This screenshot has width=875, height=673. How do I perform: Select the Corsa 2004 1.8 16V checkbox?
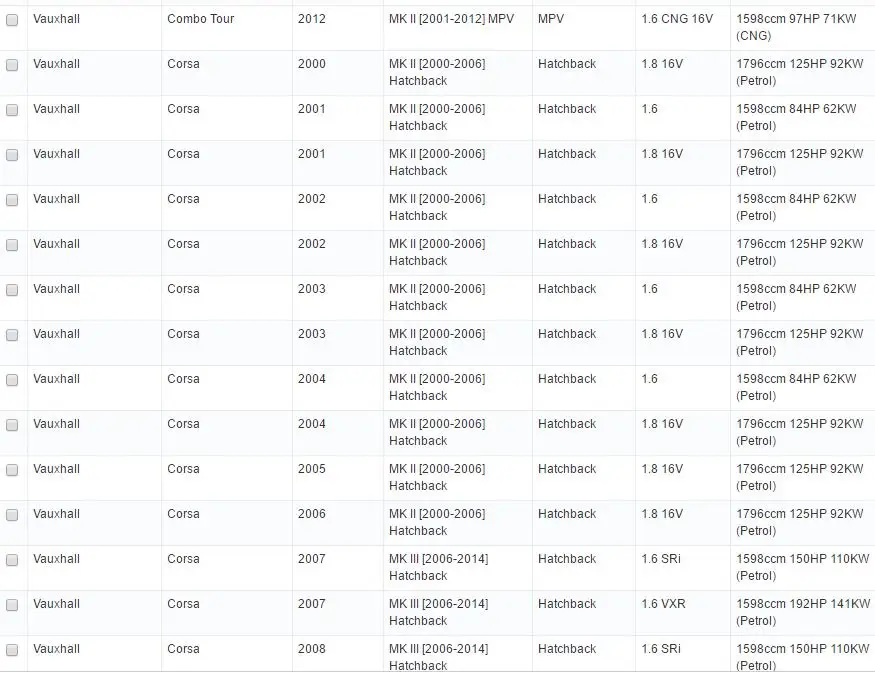12,425
